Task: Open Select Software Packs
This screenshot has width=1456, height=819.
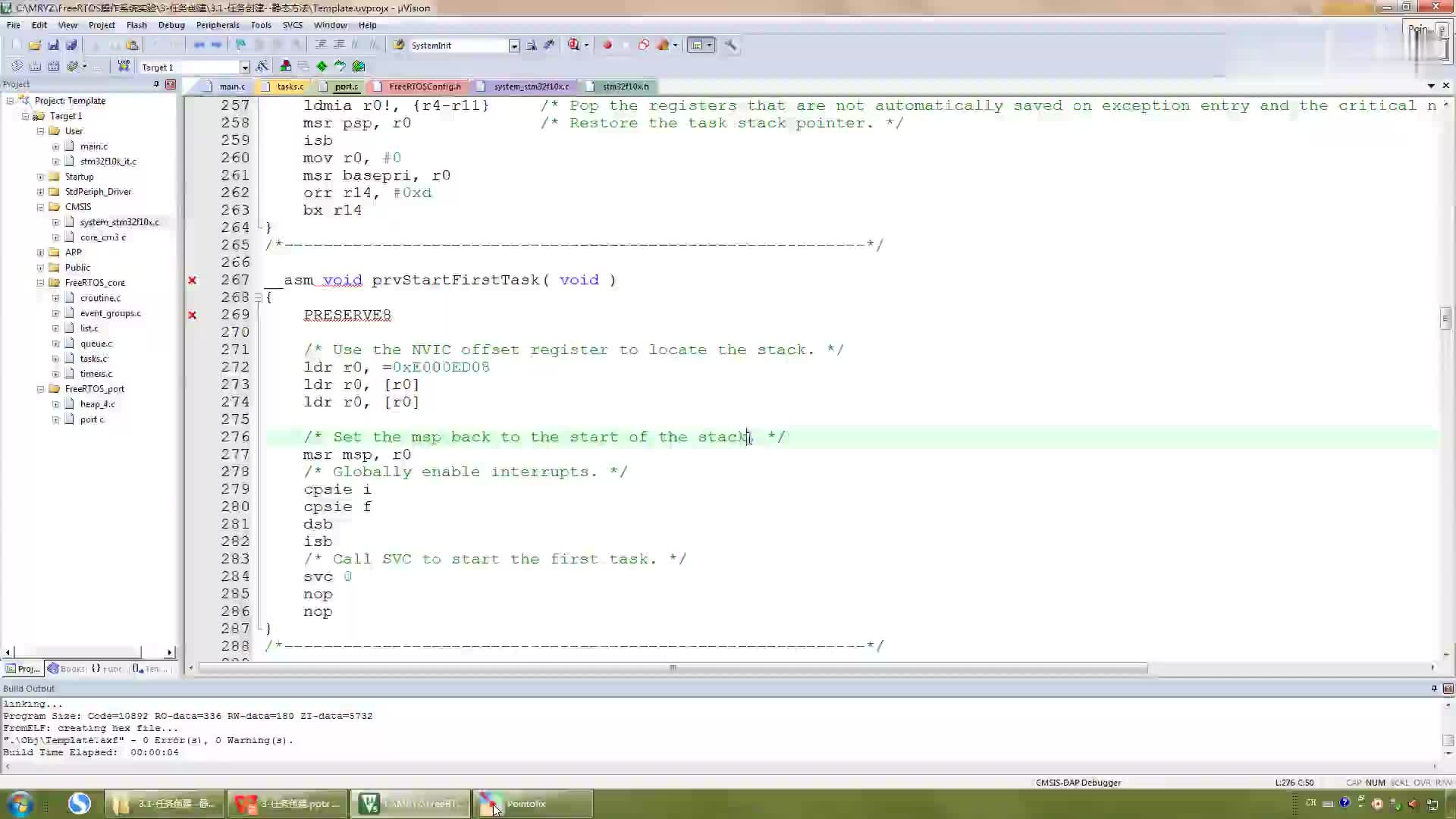Action: click(x=340, y=67)
